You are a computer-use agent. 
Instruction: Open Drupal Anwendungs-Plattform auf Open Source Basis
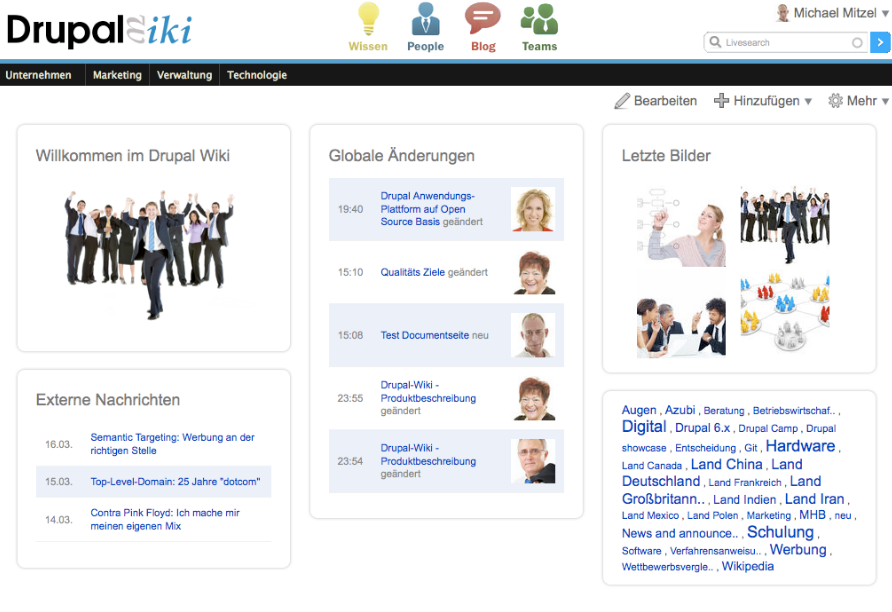tap(427, 209)
